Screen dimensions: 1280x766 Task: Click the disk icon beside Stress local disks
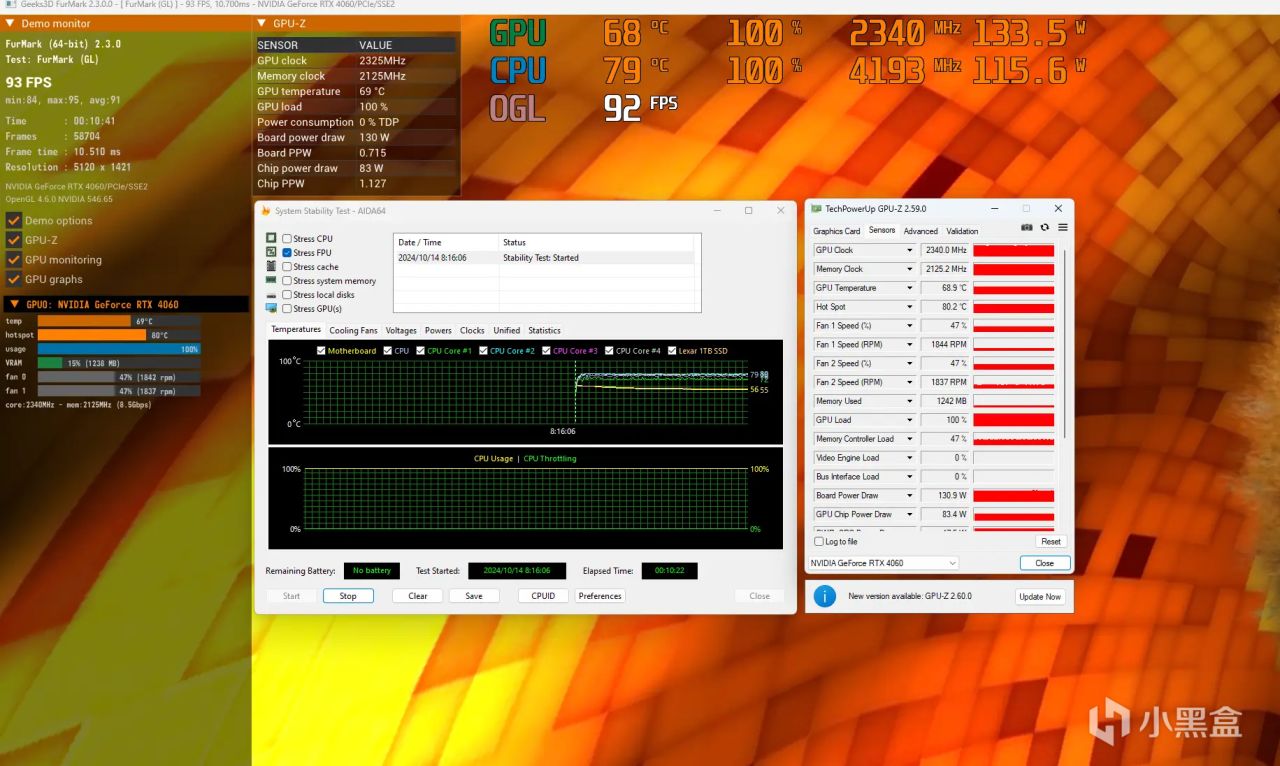point(272,295)
